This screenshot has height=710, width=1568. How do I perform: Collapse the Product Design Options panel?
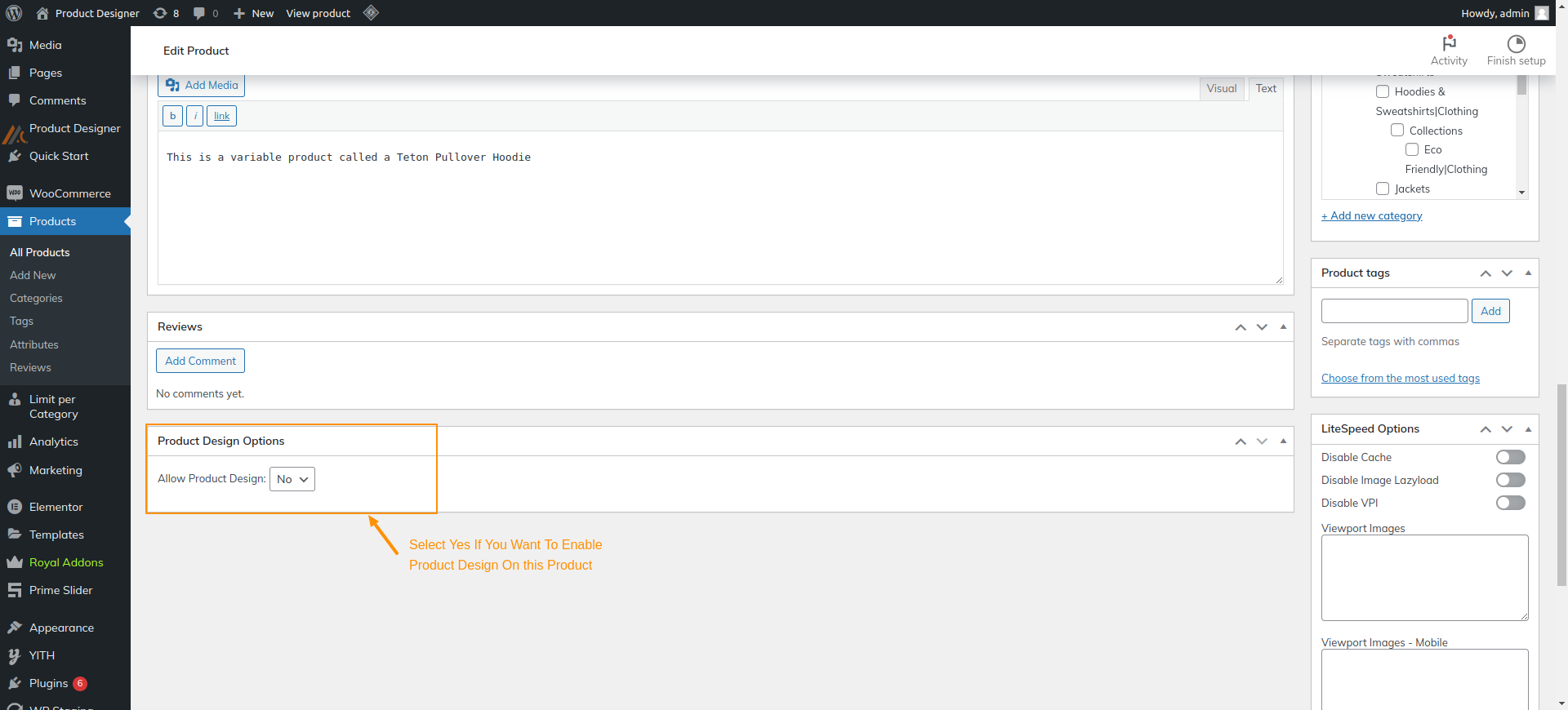1283,441
